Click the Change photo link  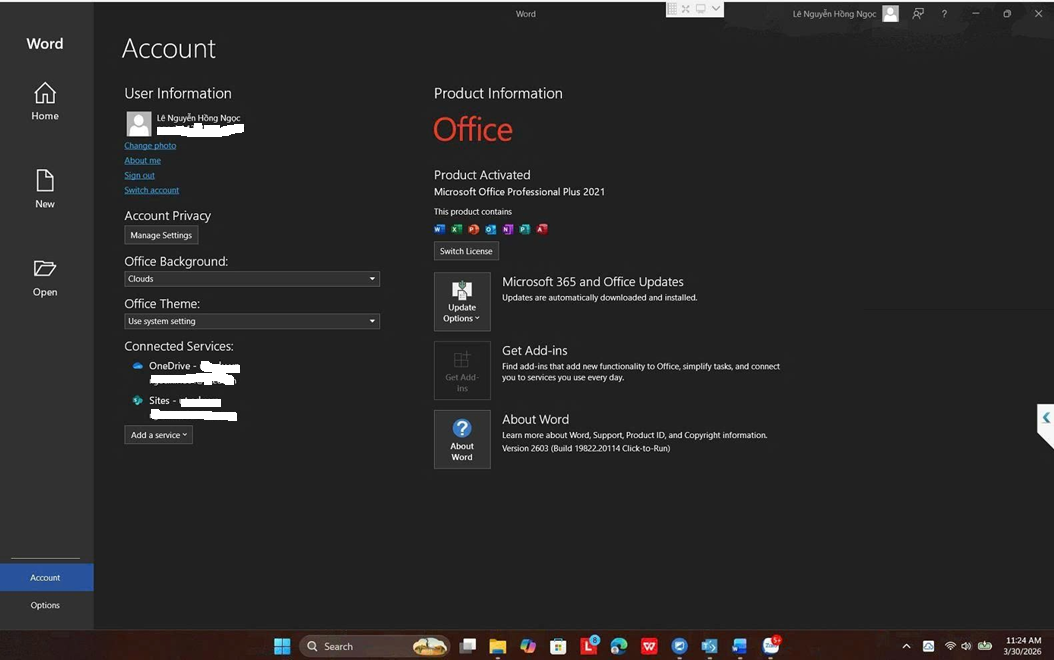tap(150, 145)
